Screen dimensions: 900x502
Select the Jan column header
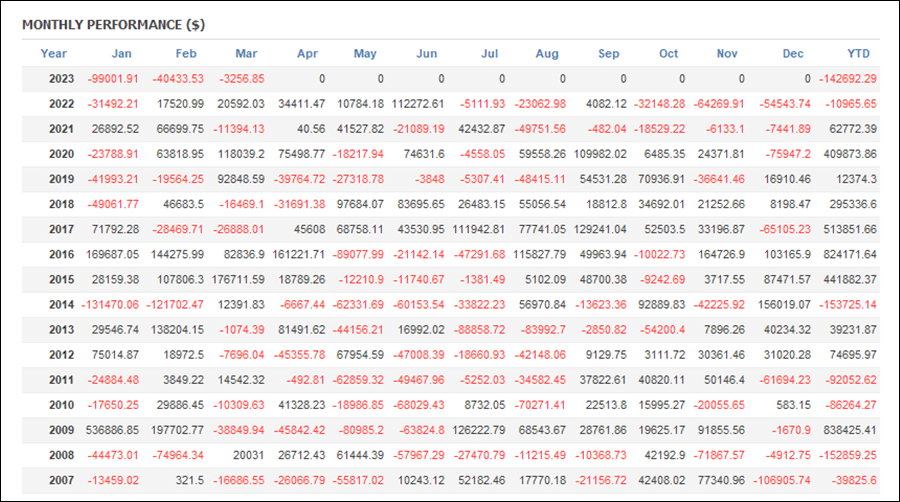point(121,53)
